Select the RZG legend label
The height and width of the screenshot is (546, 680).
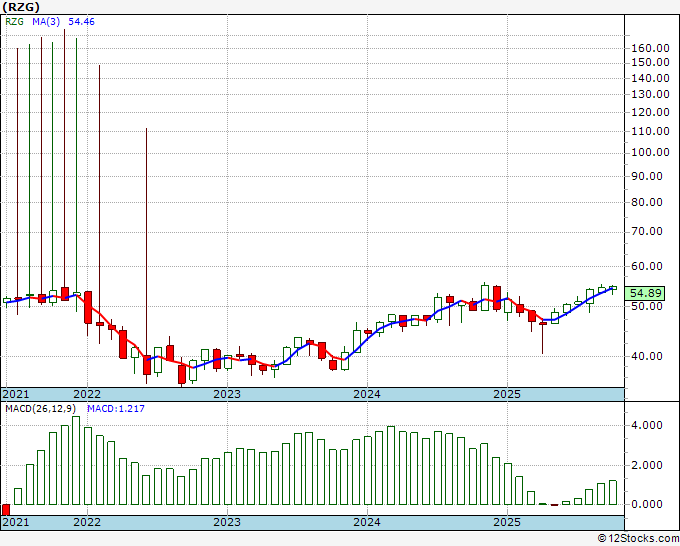click(14, 22)
